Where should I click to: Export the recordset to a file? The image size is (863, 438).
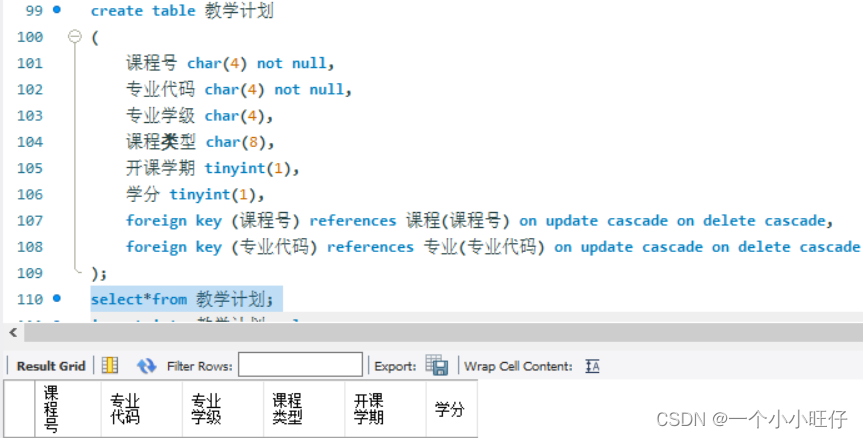tap(436, 365)
